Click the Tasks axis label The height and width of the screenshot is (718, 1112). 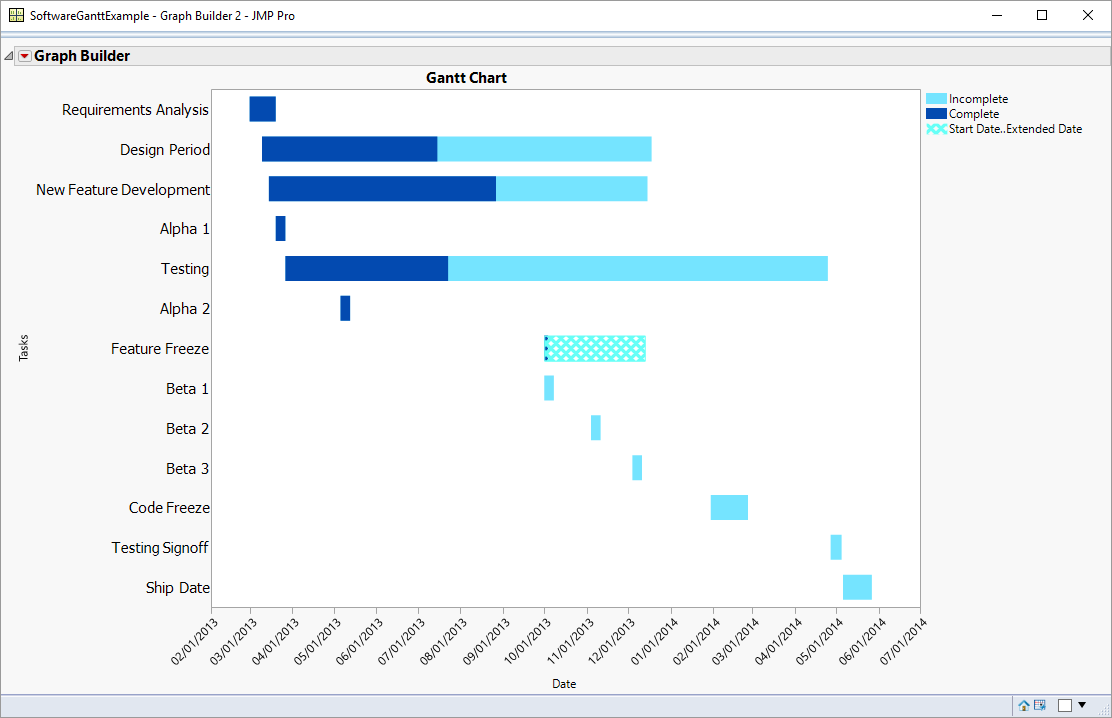pyautogui.click(x=24, y=347)
